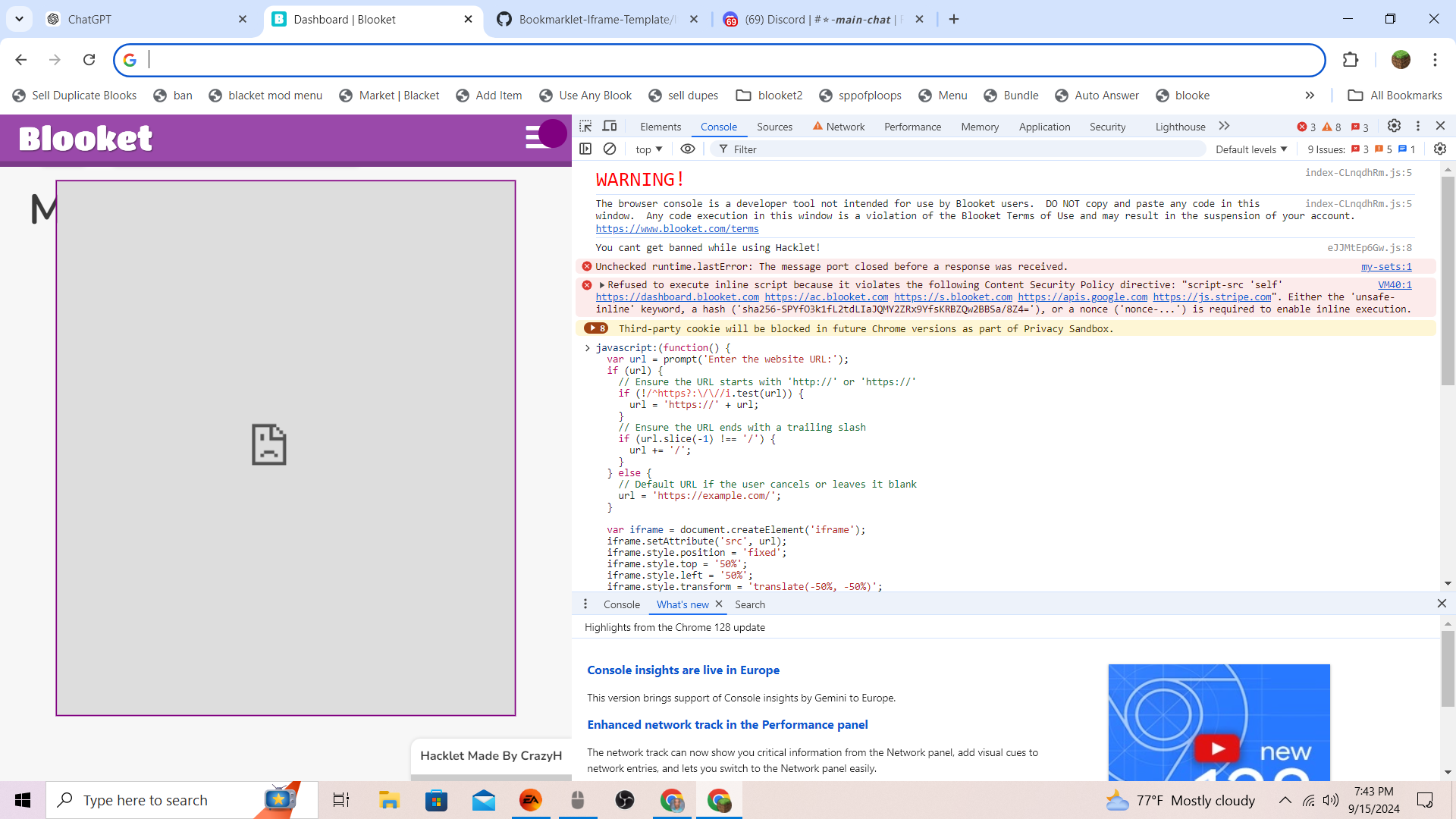Click the inspect element picker icon

[585, 126]
